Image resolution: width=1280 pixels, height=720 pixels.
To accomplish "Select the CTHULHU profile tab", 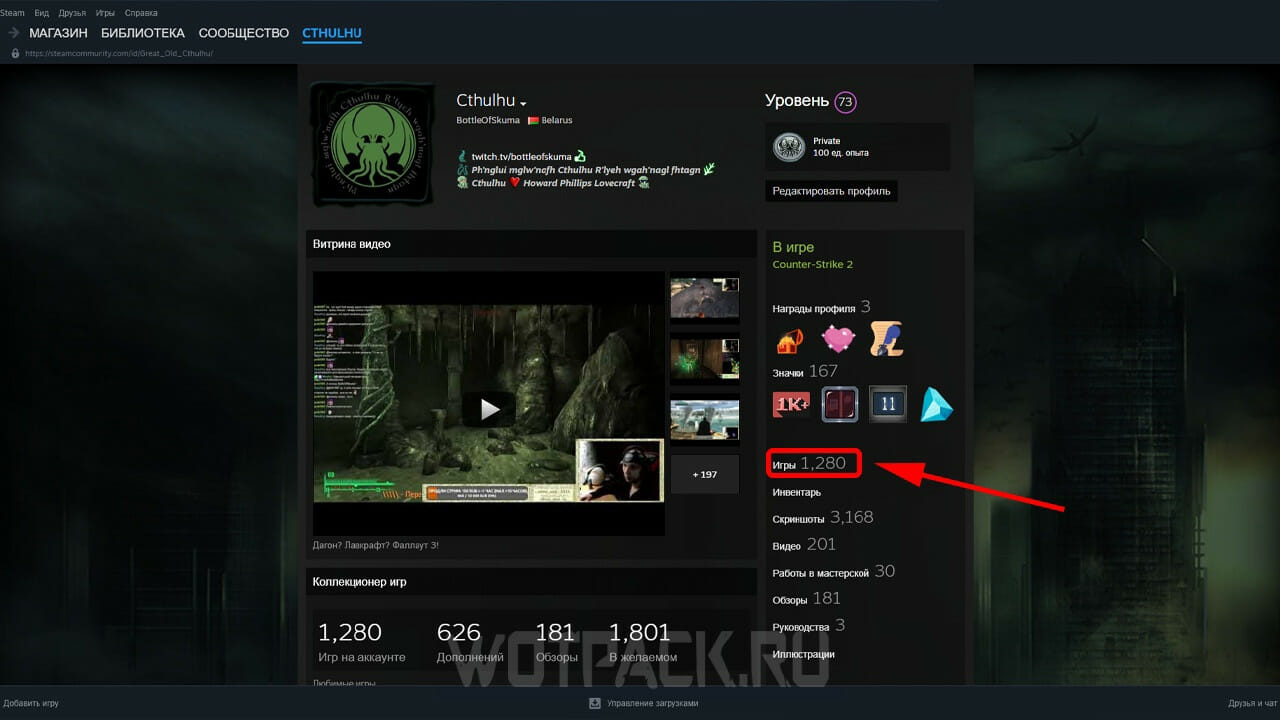I will click(x=332, y=33).
